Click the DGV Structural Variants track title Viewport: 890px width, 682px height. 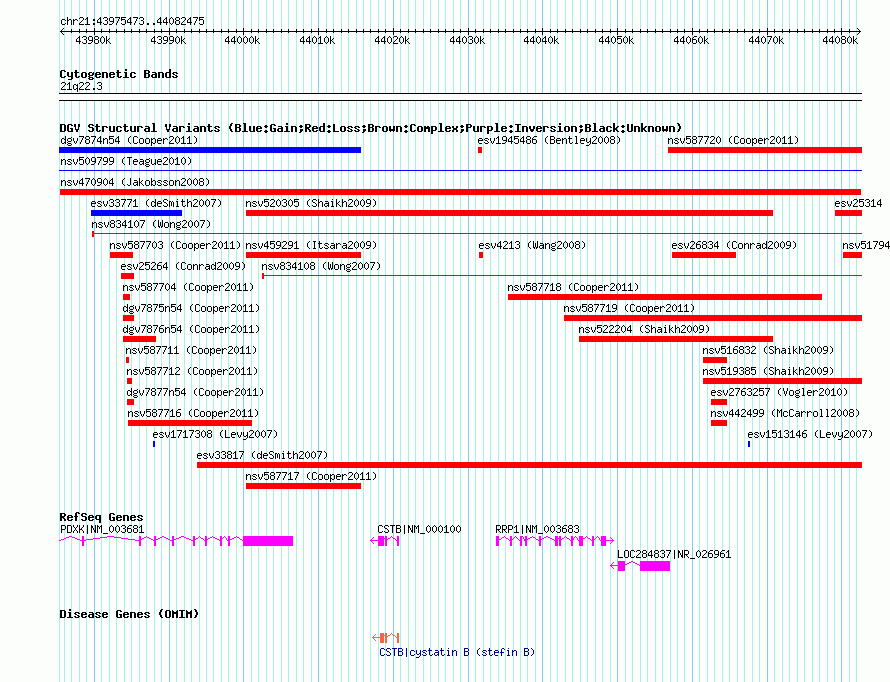pos(371,128)
